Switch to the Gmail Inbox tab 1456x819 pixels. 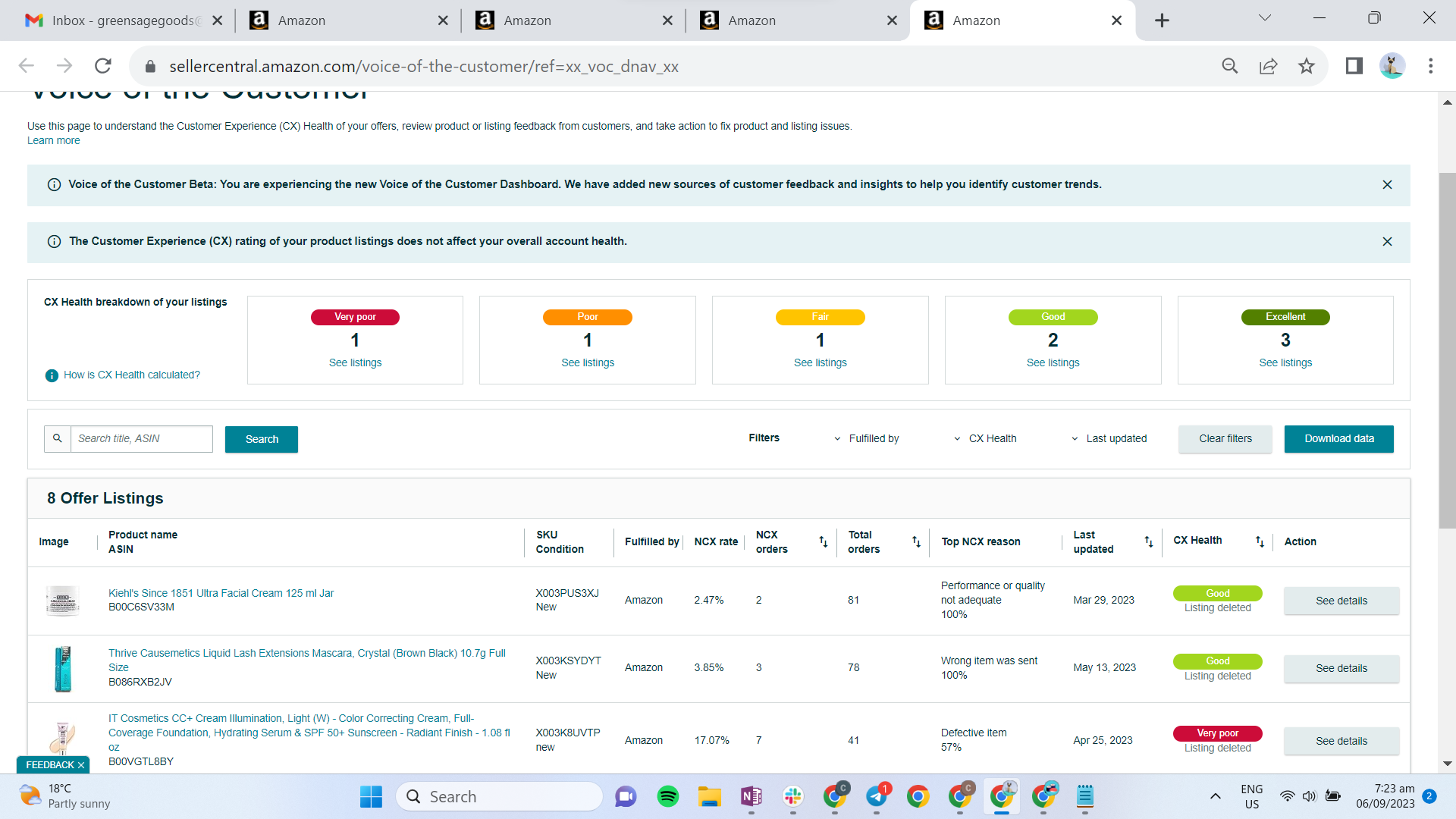[114, 20]
